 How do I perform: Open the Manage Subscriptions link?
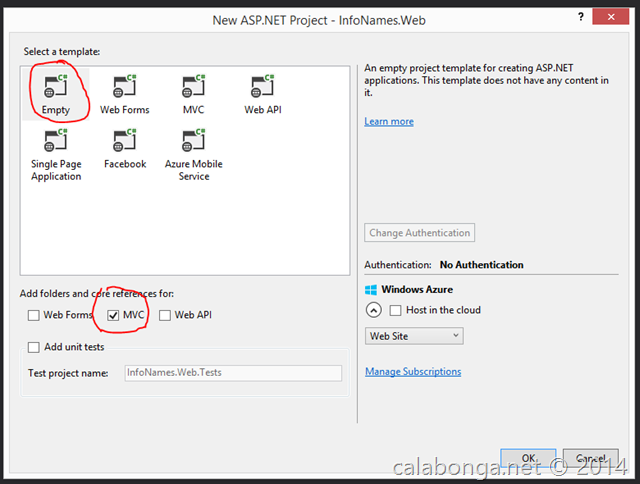point(413,372)
